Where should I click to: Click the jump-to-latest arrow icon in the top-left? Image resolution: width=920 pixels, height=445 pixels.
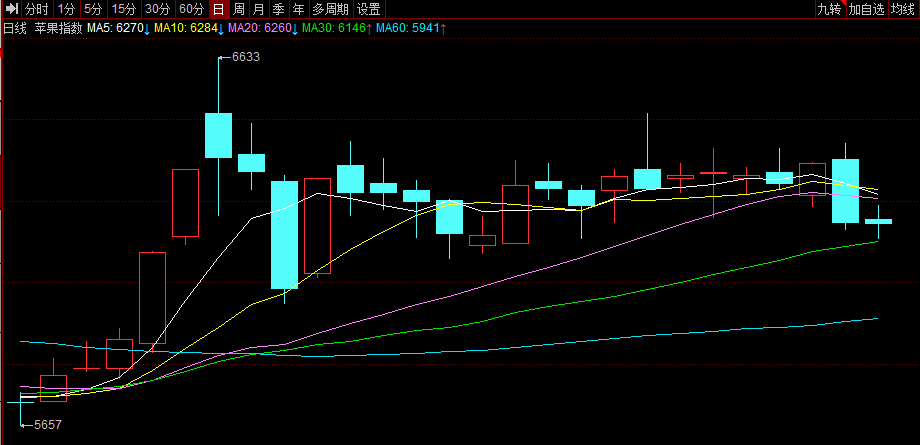[x=12, y=9]
